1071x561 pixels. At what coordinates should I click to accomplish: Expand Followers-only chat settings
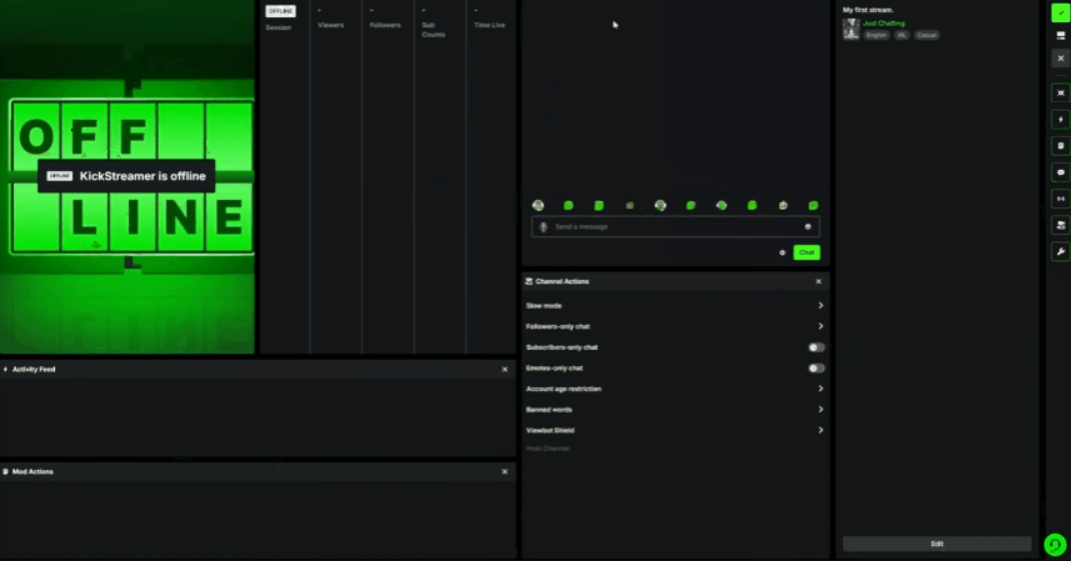[820, 327]
